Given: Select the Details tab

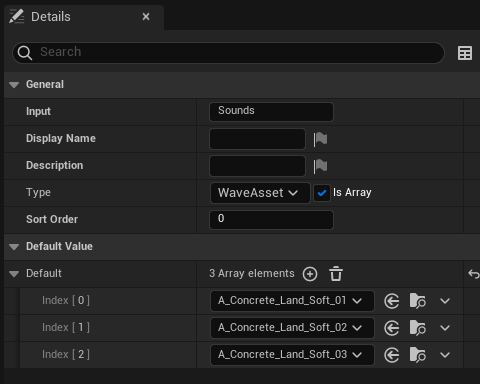Looking at the screenshot, I should pyautogui.click(x=51, y=17).
